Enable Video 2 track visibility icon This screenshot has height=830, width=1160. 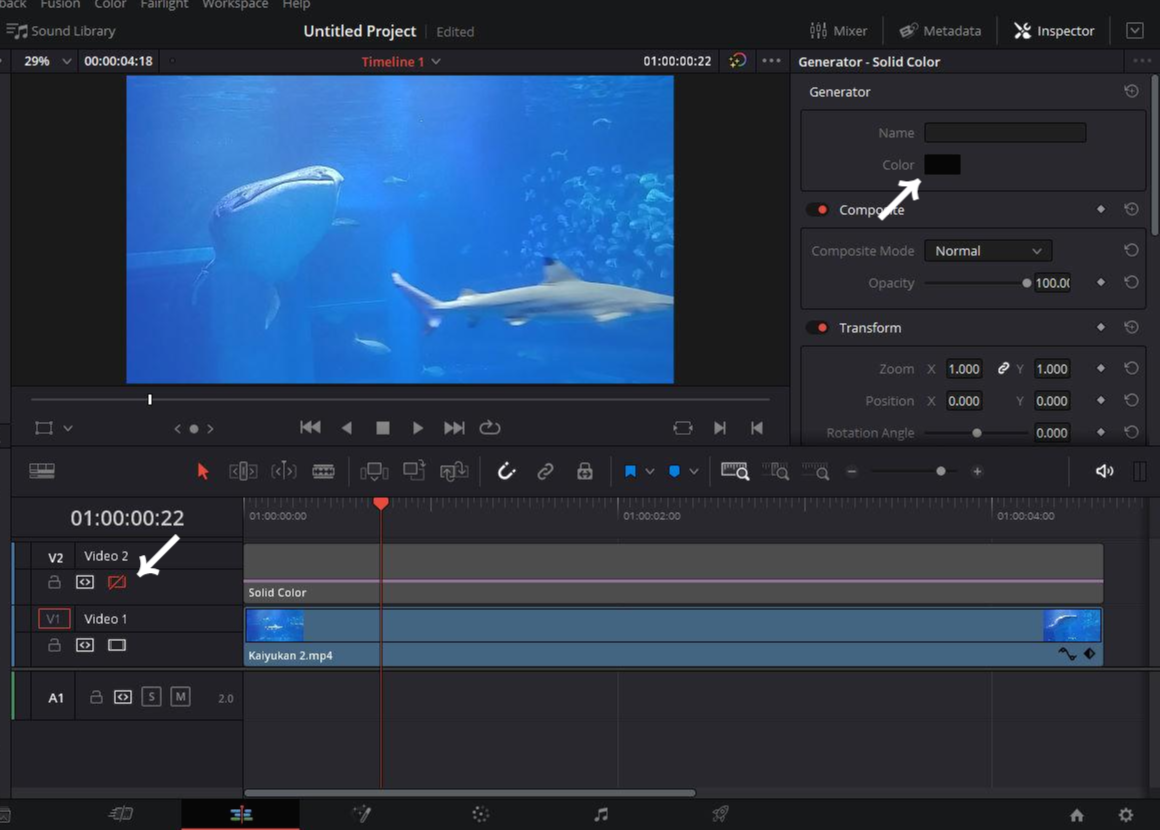point(117,583)
